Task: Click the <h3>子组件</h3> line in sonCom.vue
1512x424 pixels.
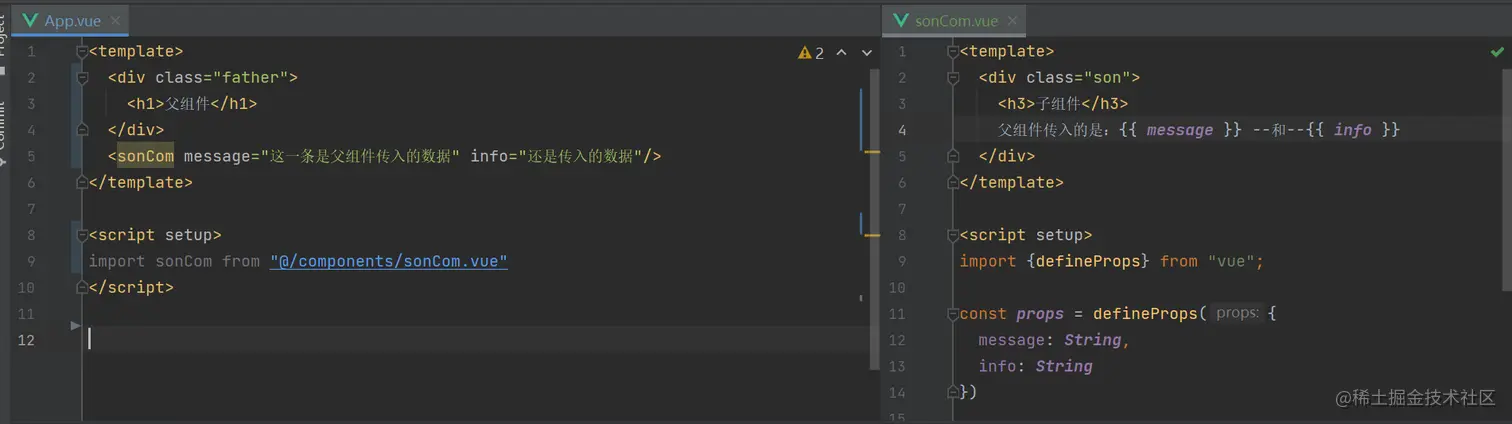Action: tap(1063, 104)
